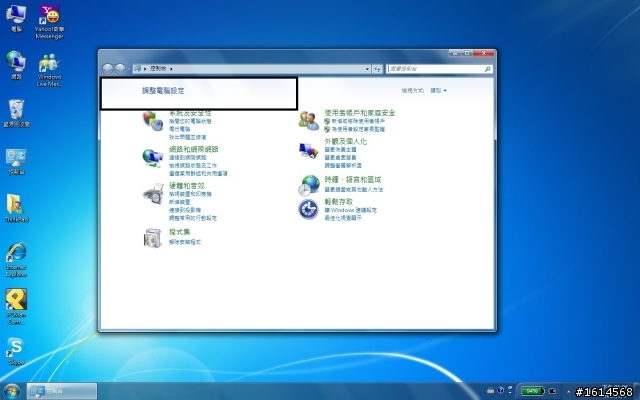The width and height of the screenshot is (640, 400).
Task: Click the Back navigation button
Action: coord(108,69)
